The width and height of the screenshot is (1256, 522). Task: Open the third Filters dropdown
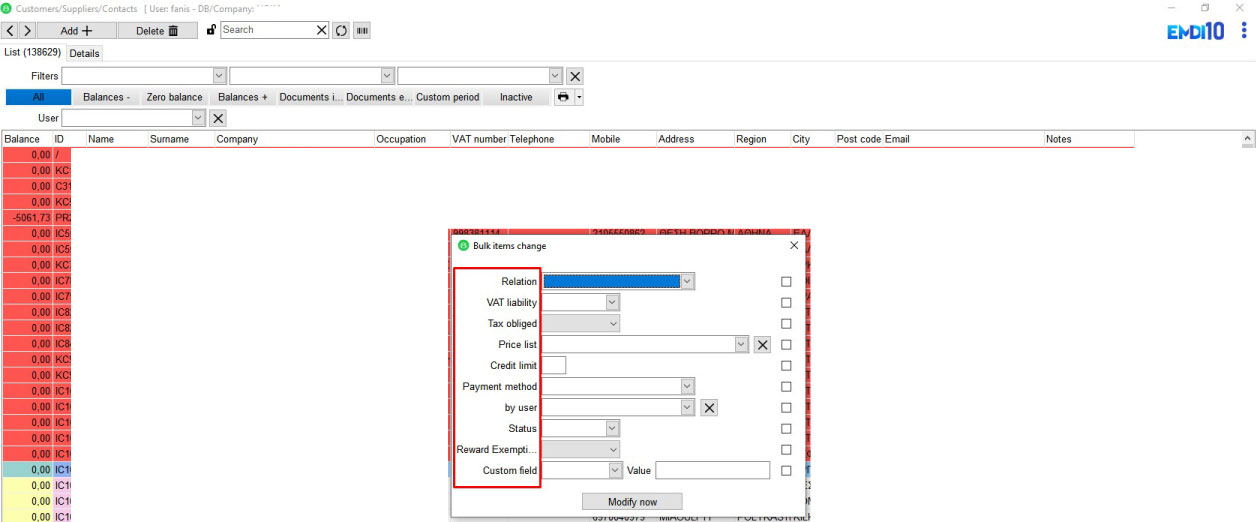point(555,76)
